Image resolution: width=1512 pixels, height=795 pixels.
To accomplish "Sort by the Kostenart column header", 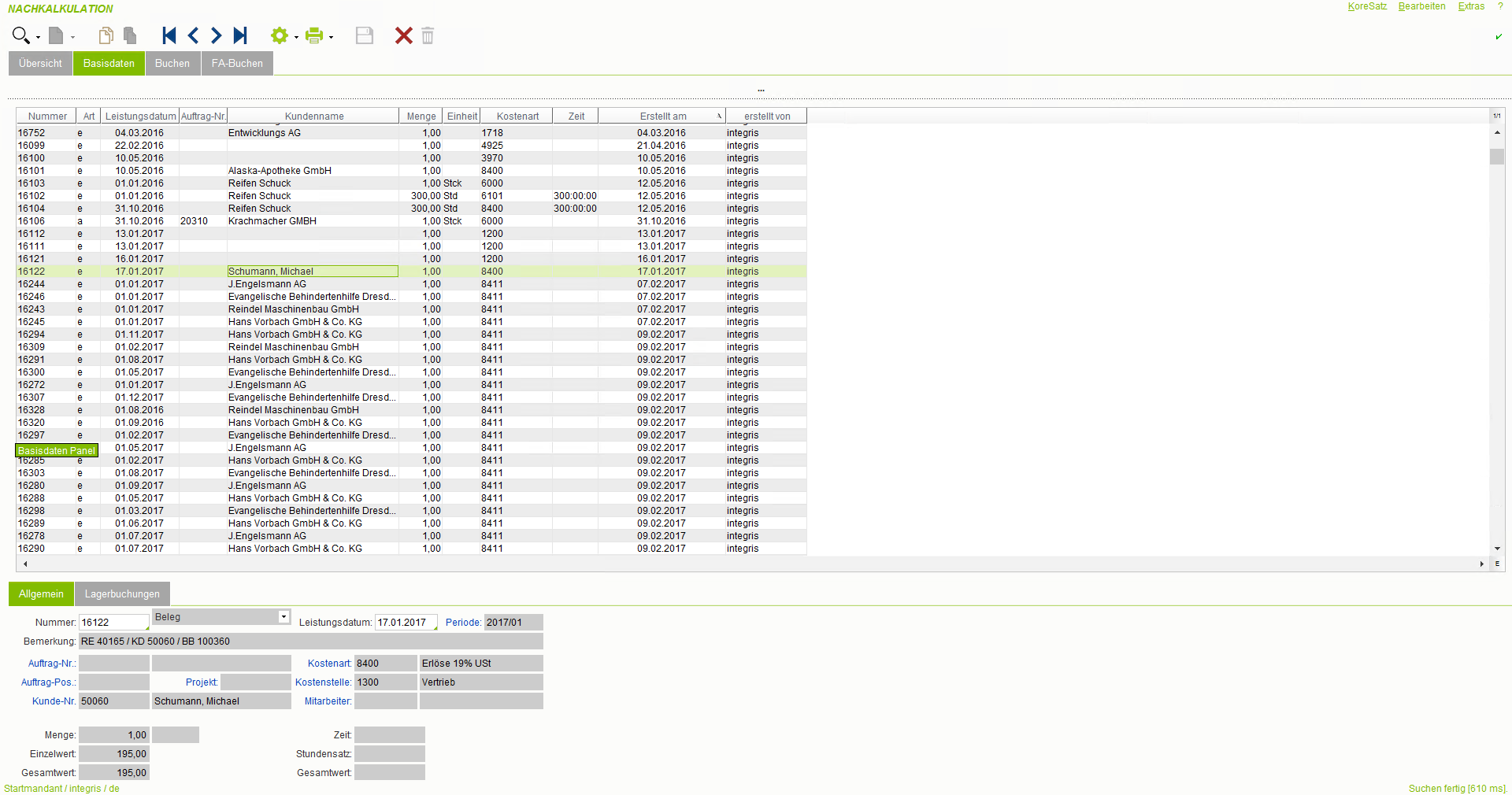I will [517, 116].
